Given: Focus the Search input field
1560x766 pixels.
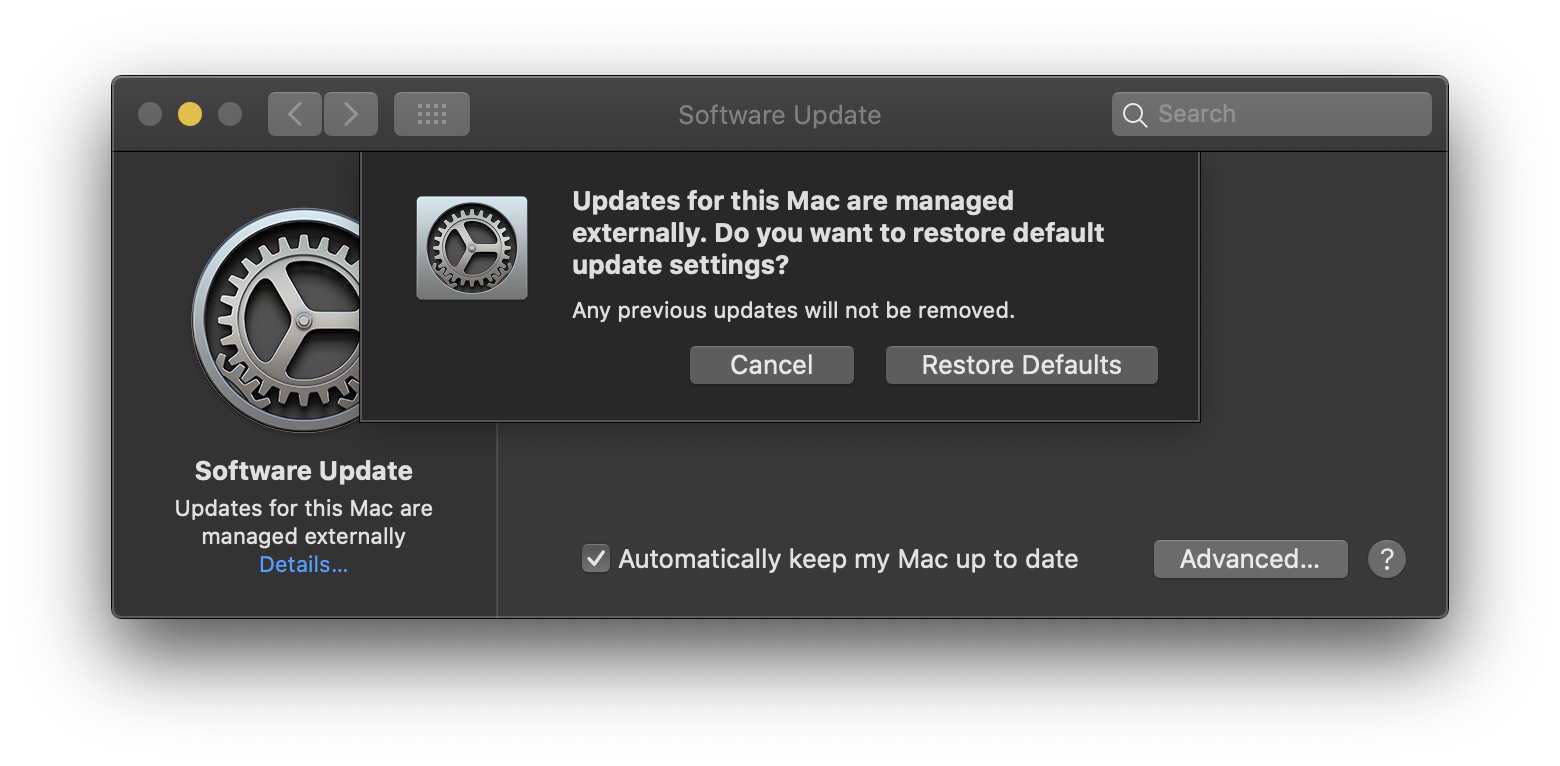Looking at the screenshot, I should click(x=1272, y=114).
